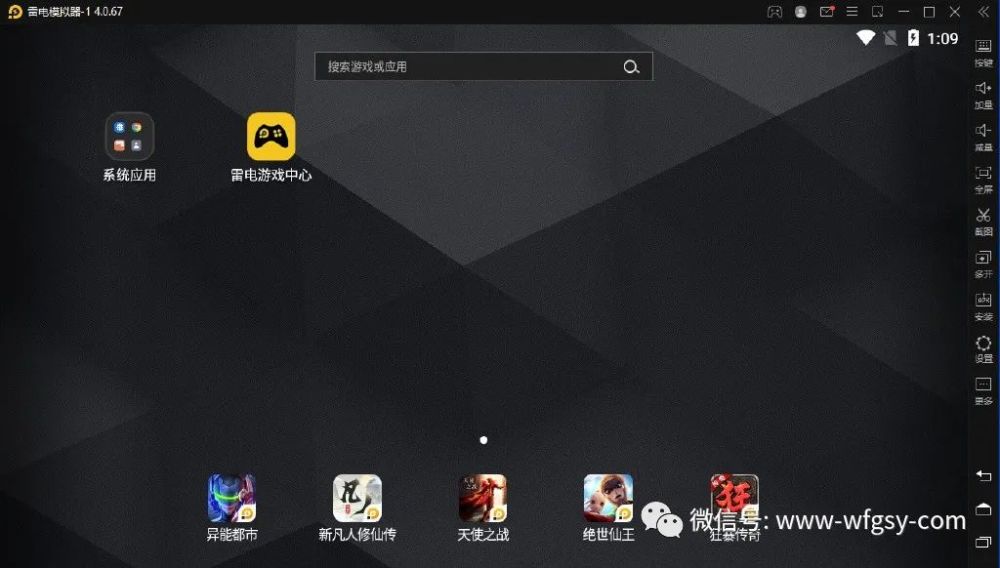1000x568 pixels.
Task: Collapse the right sidebar with double chevron
Action: 983,12
